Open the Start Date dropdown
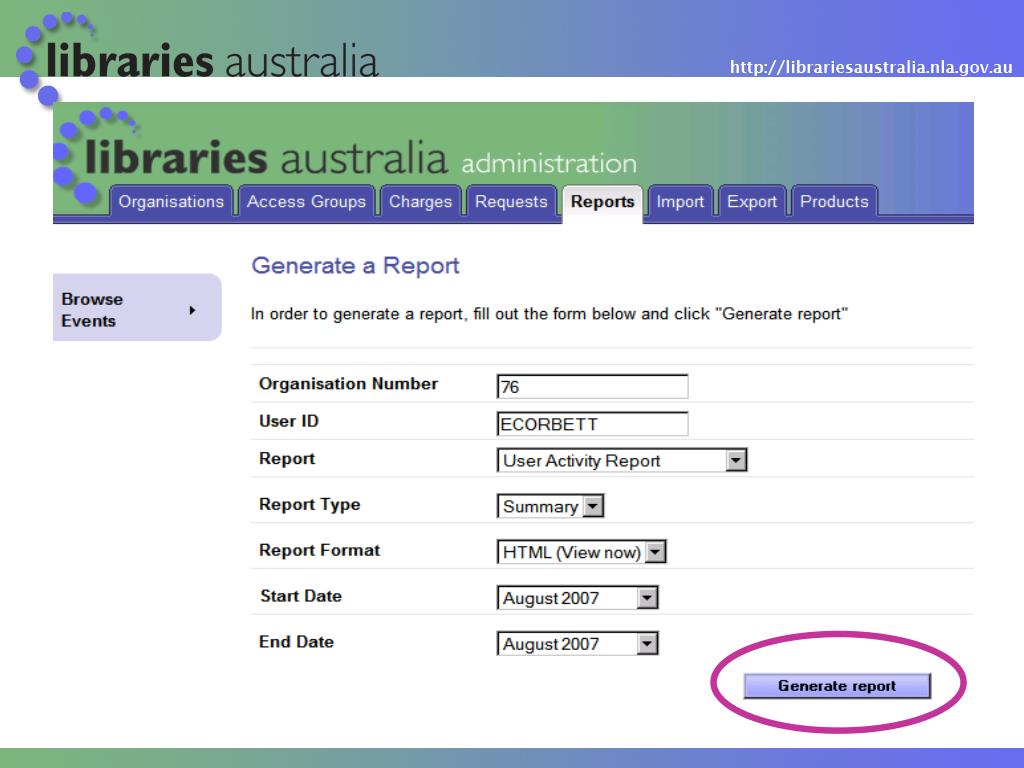Viewport: 1024px width, 768px height. [577, 598]
